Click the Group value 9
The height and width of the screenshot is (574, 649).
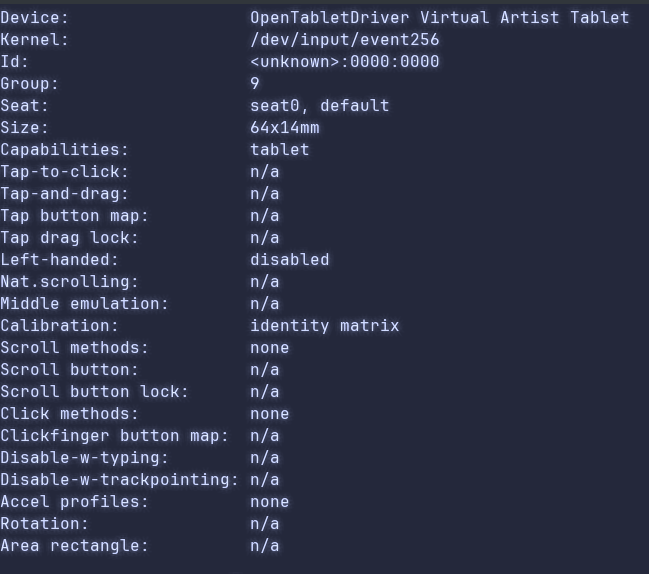(255, 84)
